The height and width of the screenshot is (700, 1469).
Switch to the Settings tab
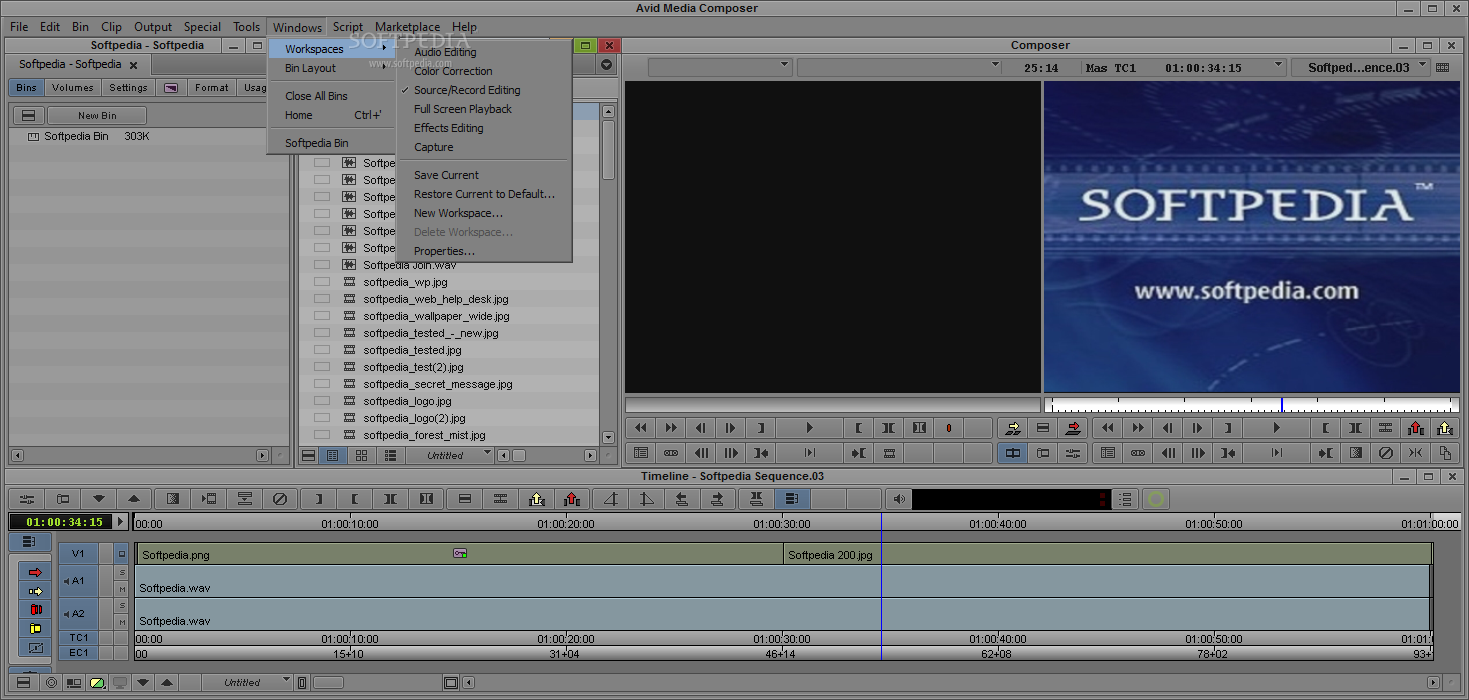(x=128, y=88)
